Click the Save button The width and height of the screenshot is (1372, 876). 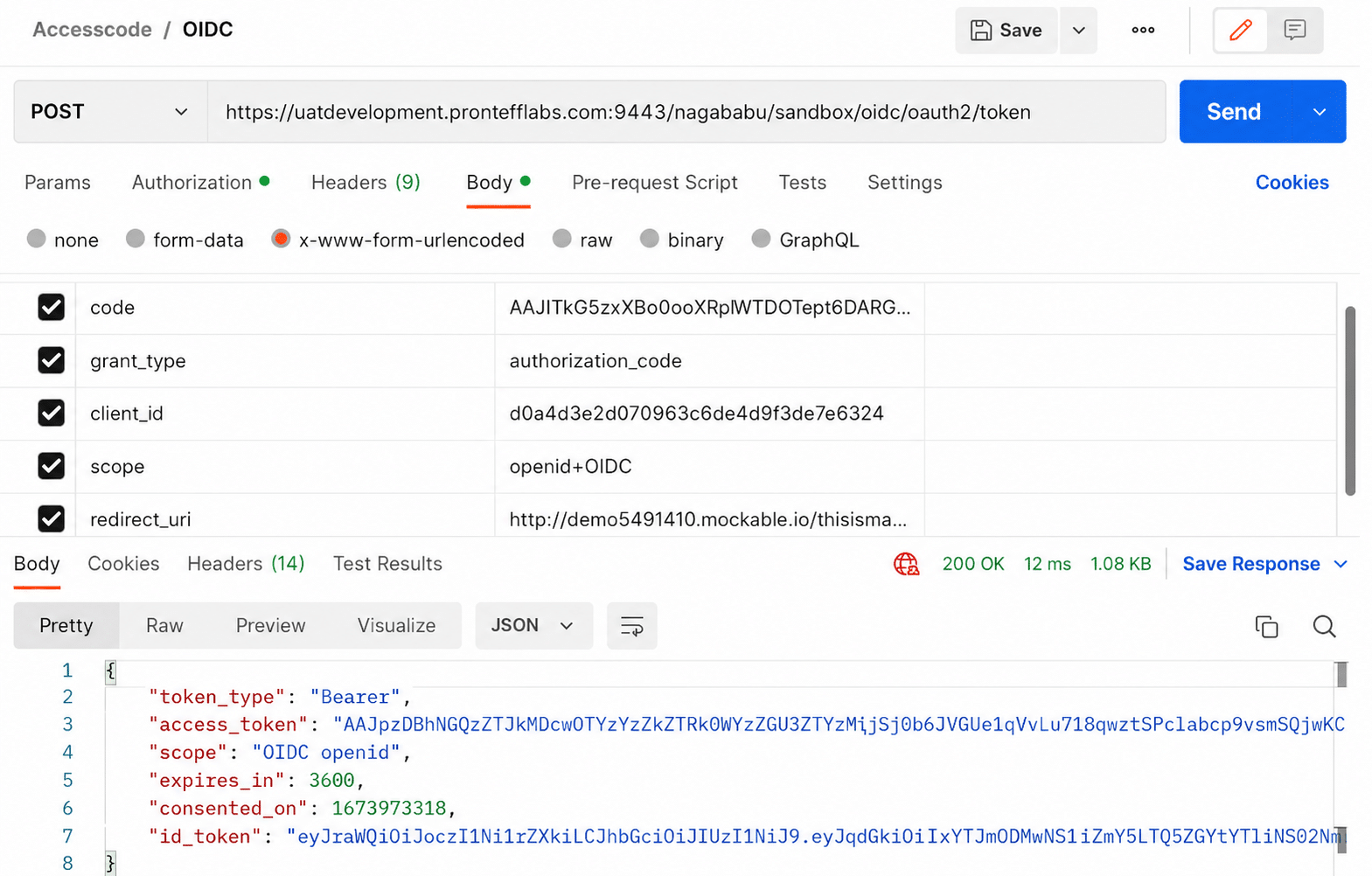[1006, 31]
